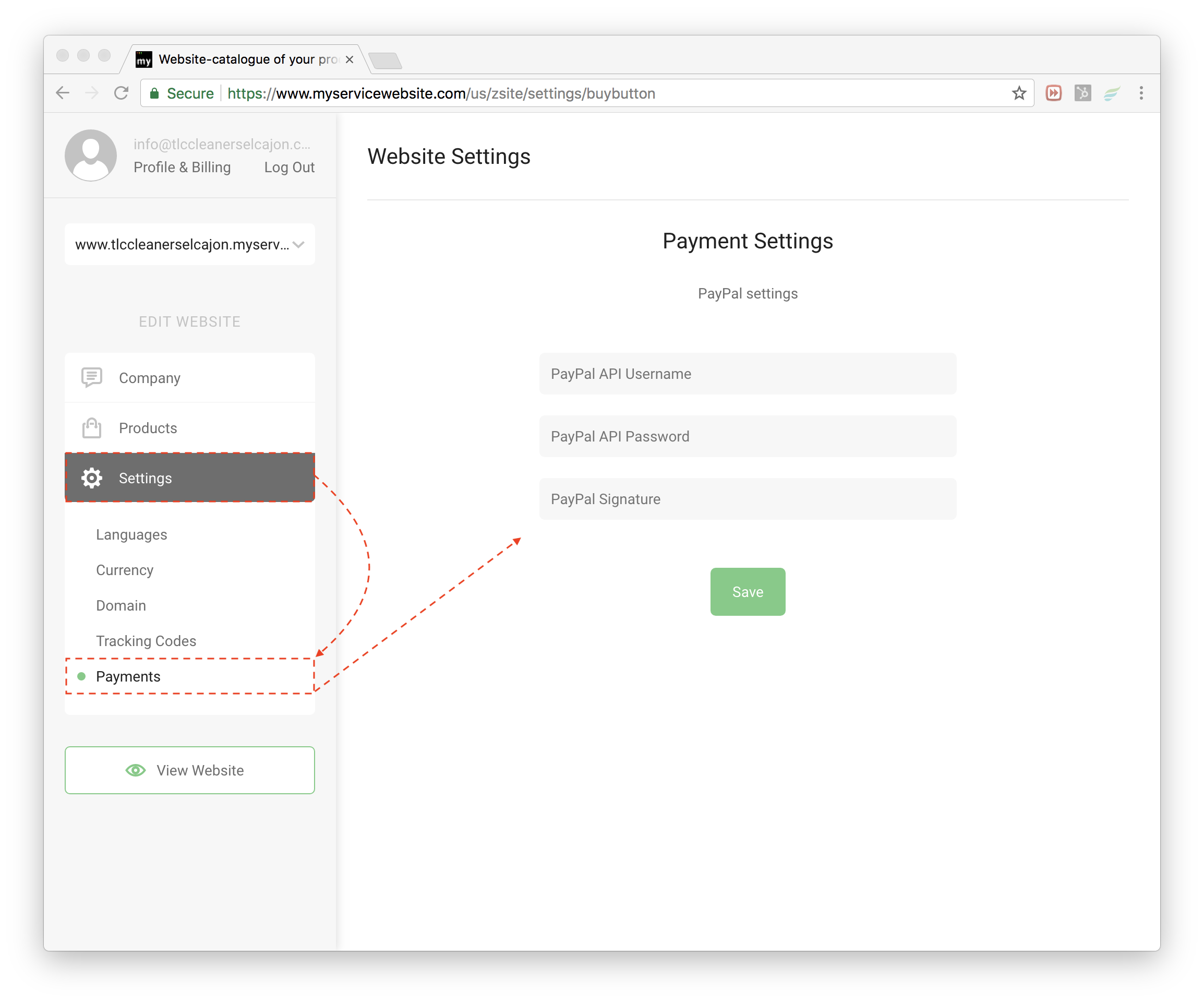
Task: Open the Chrome three-dot menu
Action: coord(1141,93)
